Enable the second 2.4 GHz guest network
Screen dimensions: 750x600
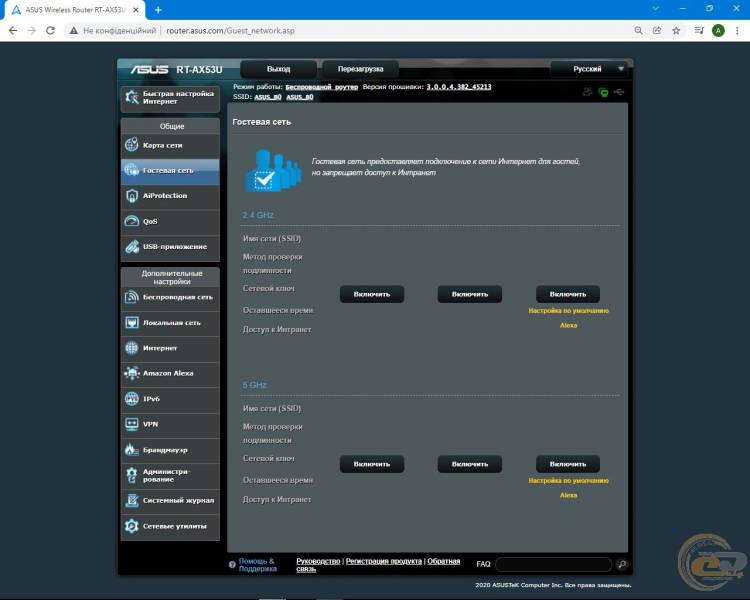470,294
